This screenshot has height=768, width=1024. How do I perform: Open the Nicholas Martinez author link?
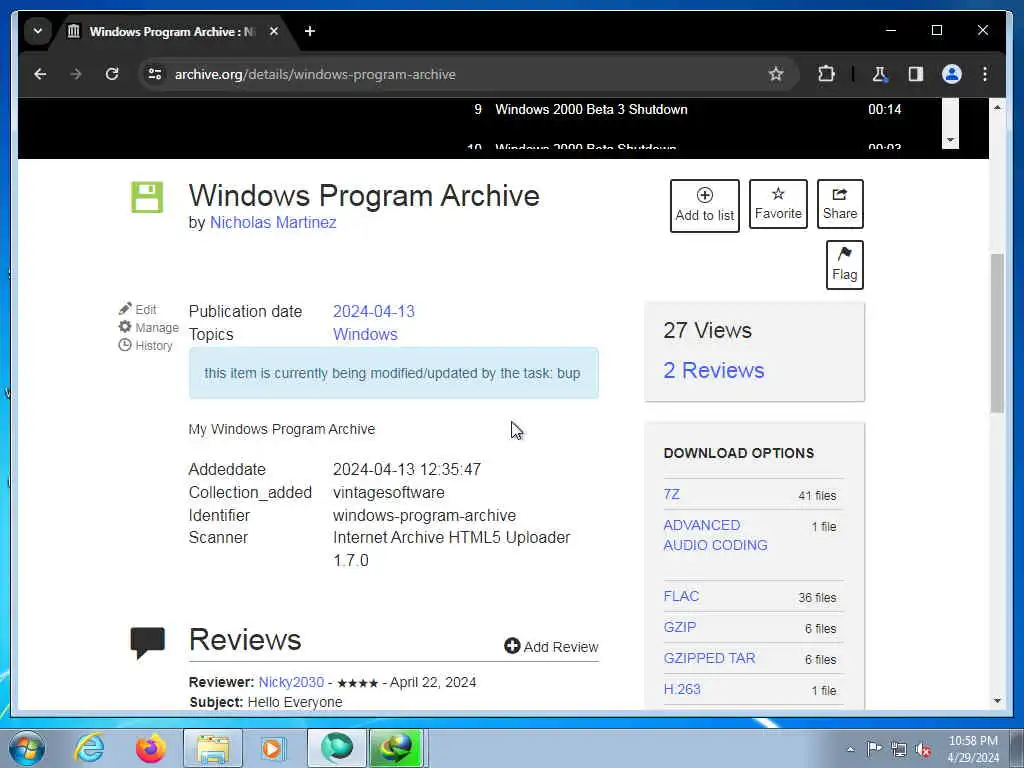coord(273,223)
